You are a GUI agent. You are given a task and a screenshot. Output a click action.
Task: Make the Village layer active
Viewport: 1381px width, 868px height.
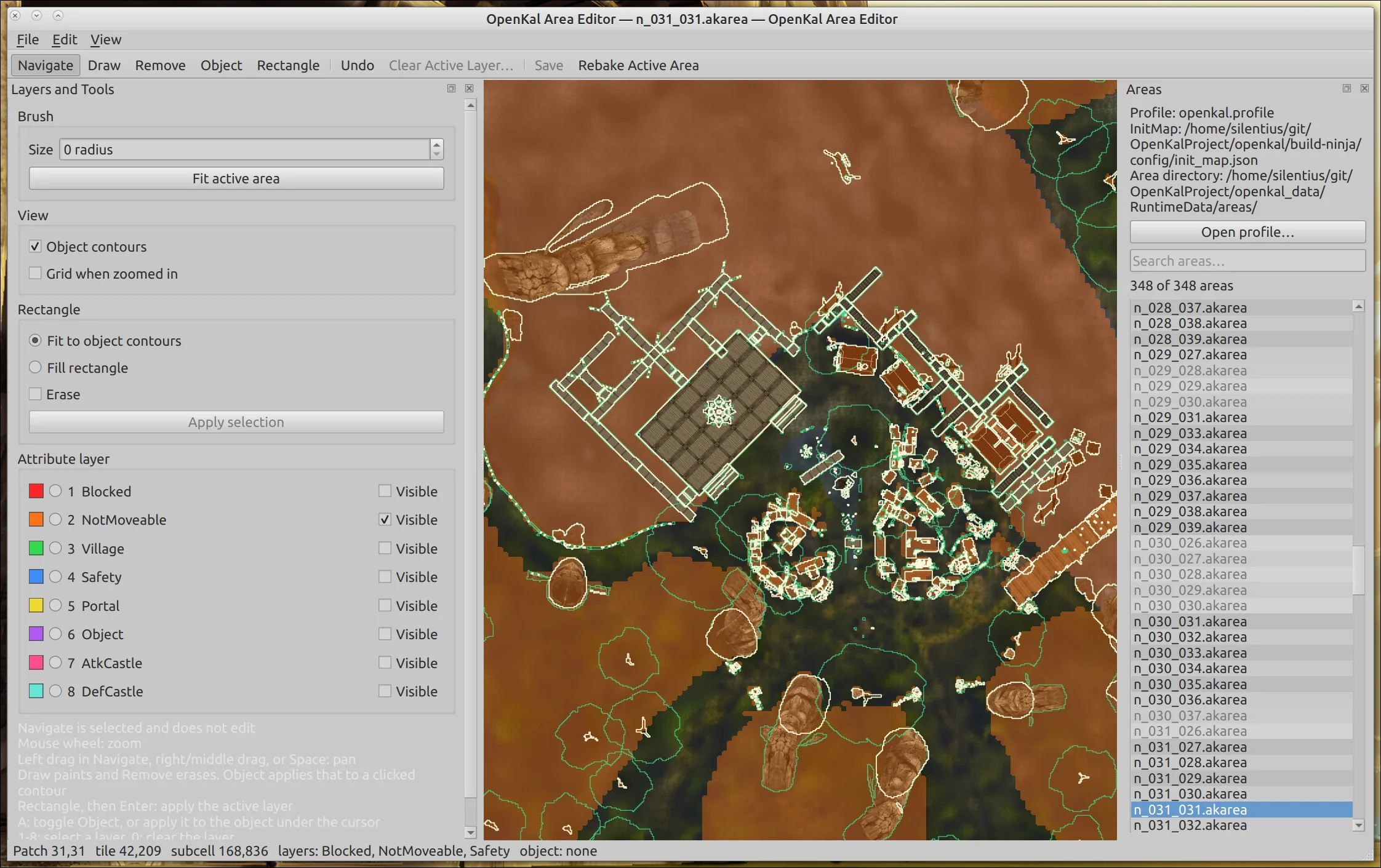pyautogui.click(x=55, y=548)
